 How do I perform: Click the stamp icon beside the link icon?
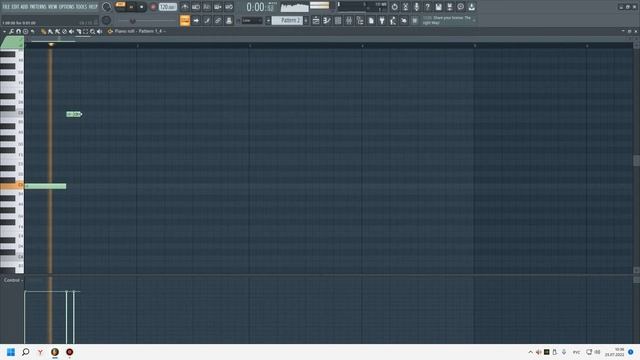click(x=229, y=20)
